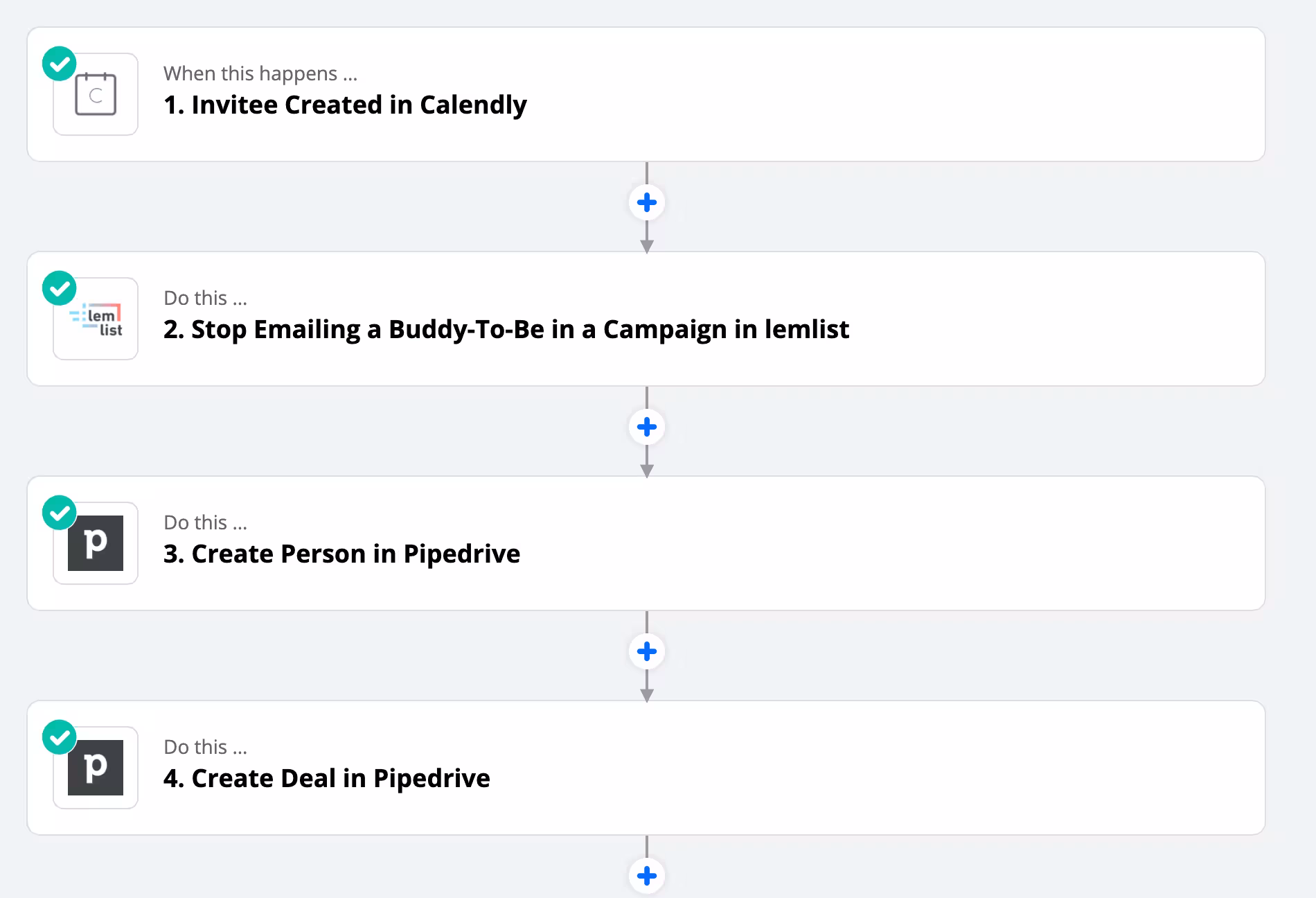Expand the Invitee Created in Calendly step card

[x=646, y=94]
